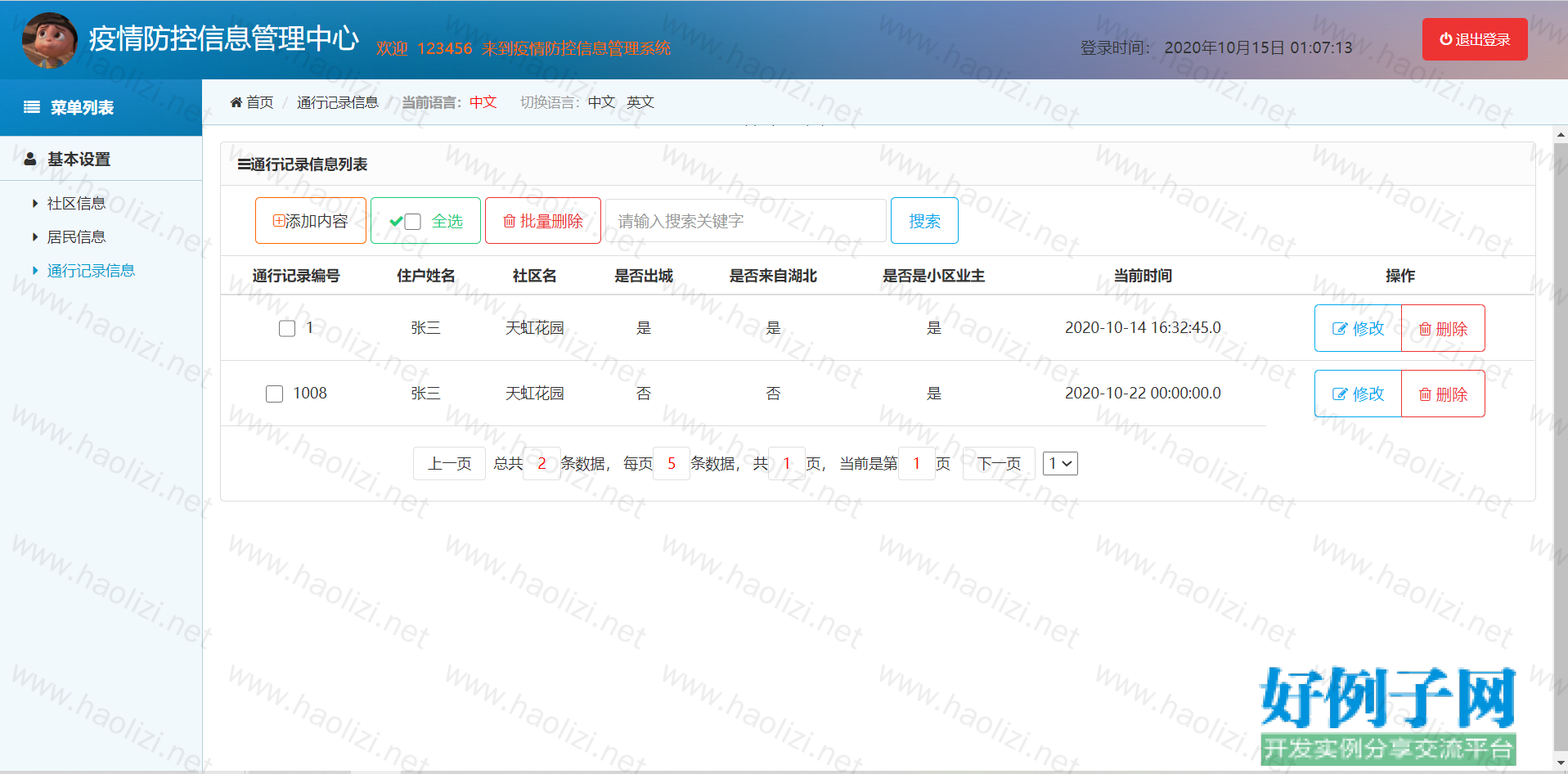Tick the checkbox for record 1
This screenshot has height=774, width=1568.
tap(287, 329)
